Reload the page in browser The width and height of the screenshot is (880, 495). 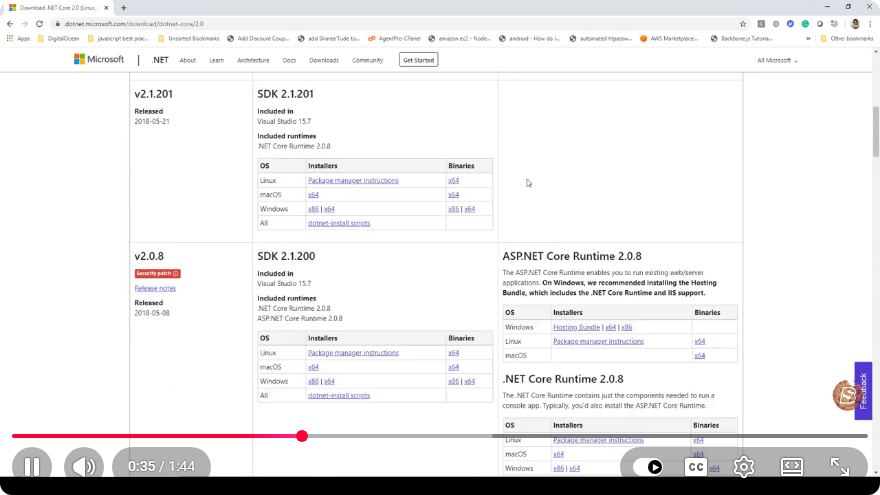[x=39, y=24]
